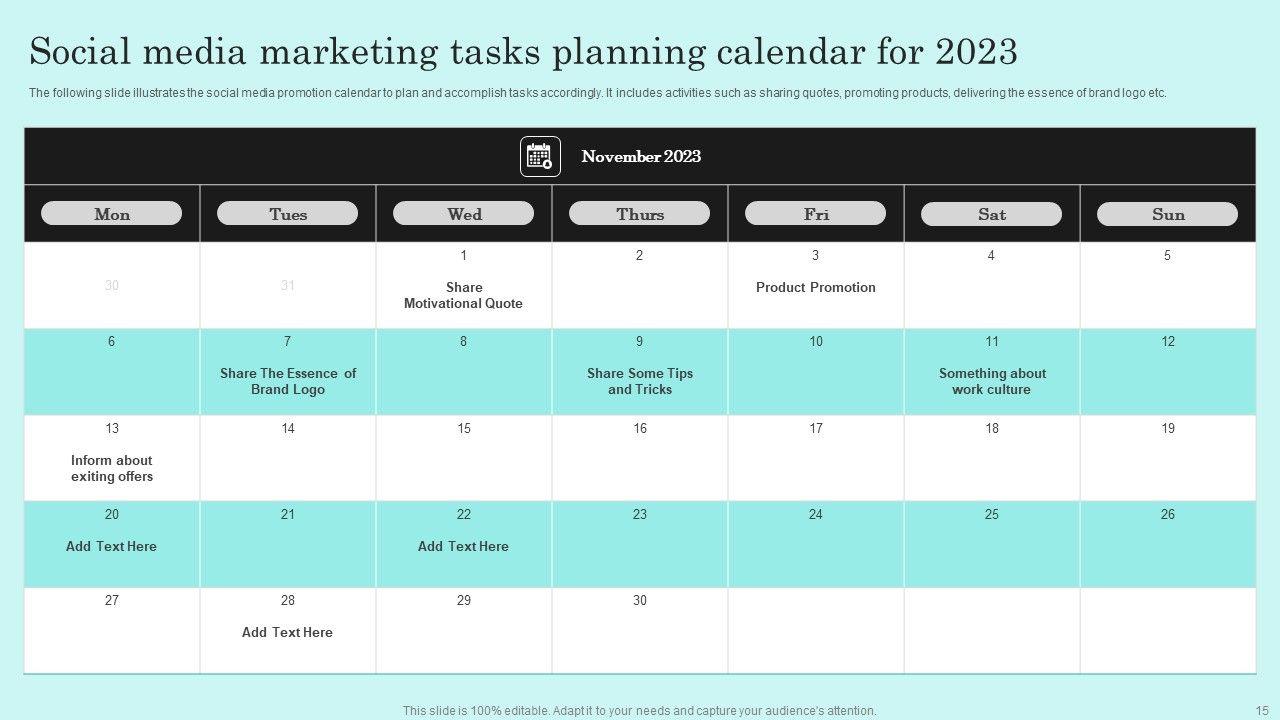
Task: Select the Thurs day header pill
Action: [639, 214]
